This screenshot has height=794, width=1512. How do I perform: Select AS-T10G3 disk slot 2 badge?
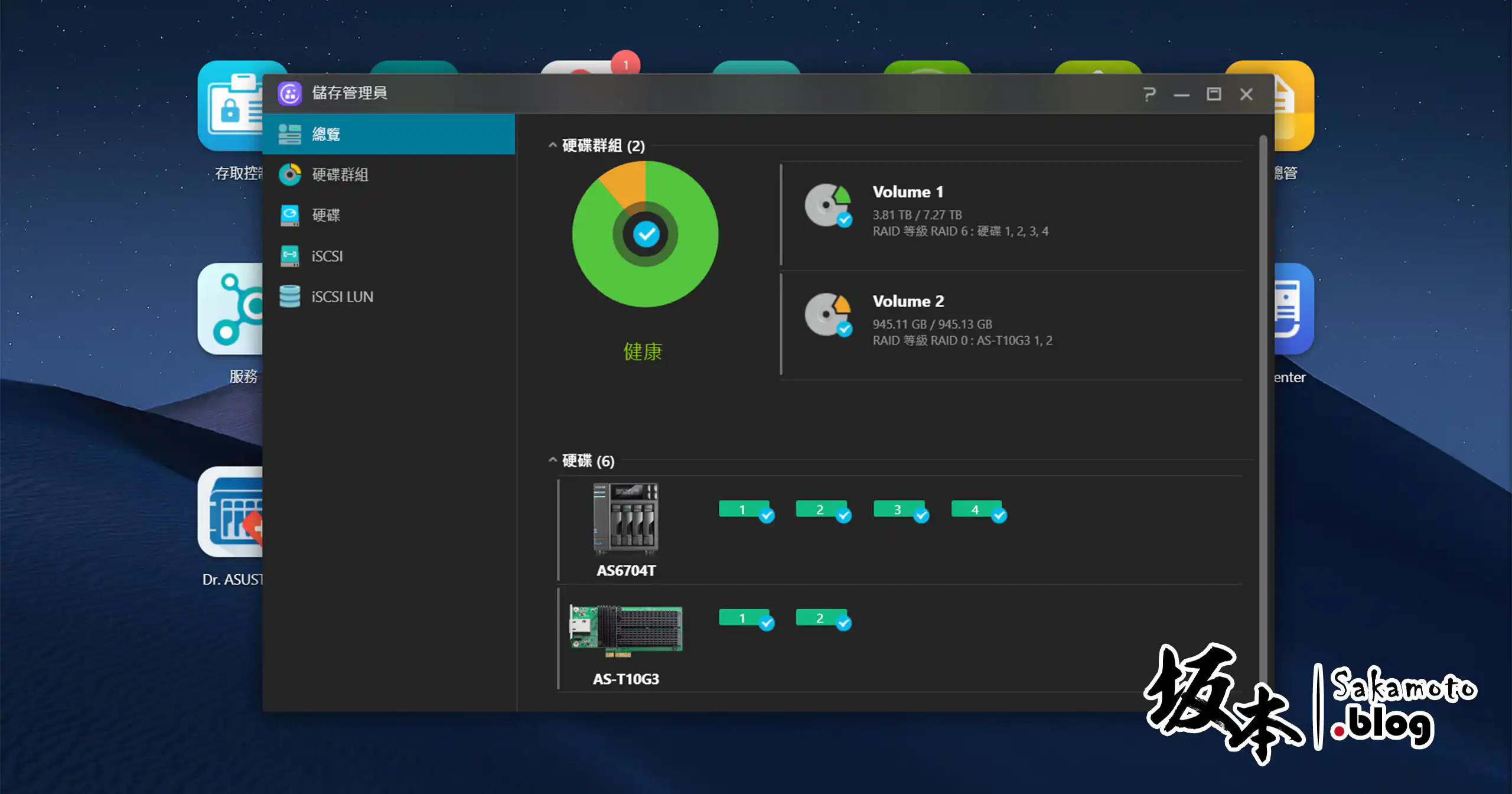pyautogui.click(x=821, y=618)
